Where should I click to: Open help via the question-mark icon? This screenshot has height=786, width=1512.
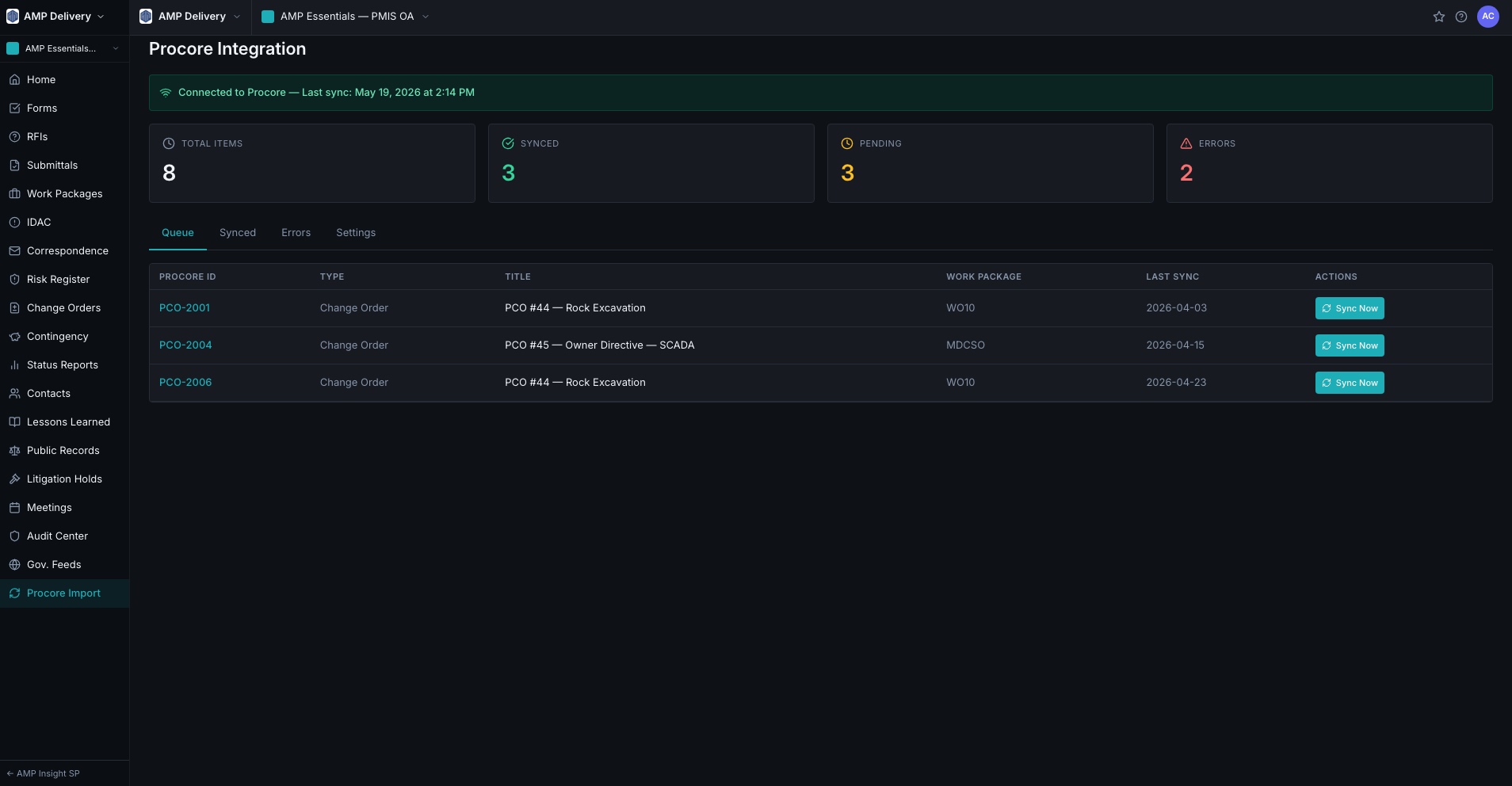pos(1461,17)
